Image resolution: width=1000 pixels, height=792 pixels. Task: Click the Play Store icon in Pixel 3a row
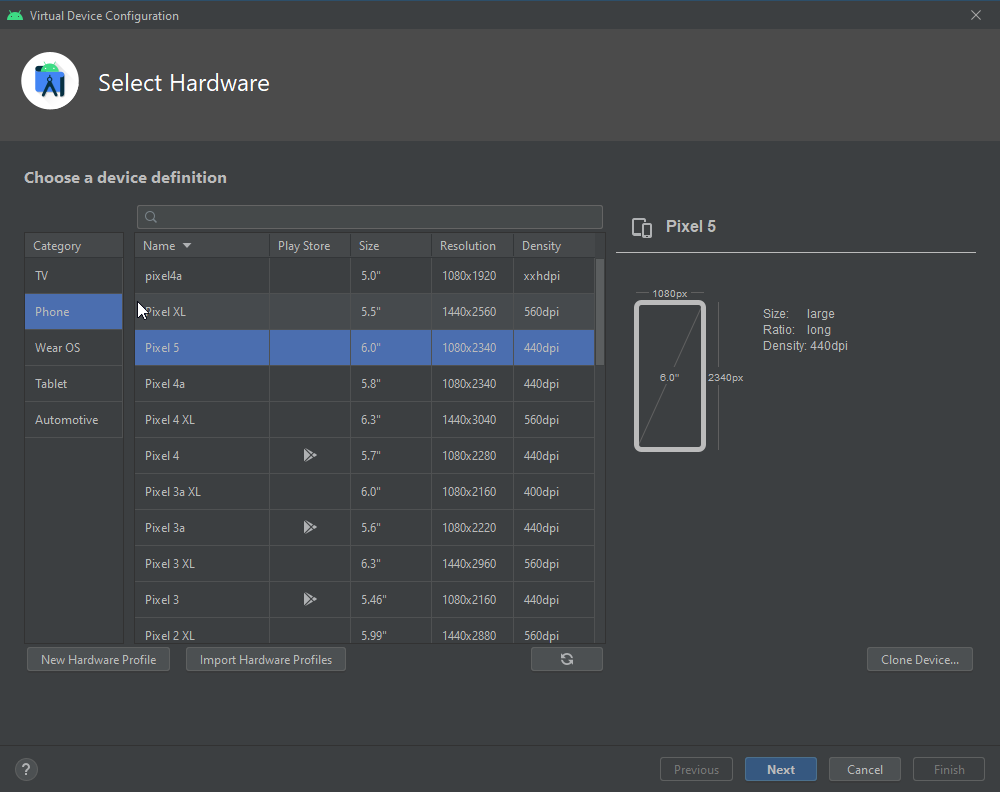pos(310,527)
